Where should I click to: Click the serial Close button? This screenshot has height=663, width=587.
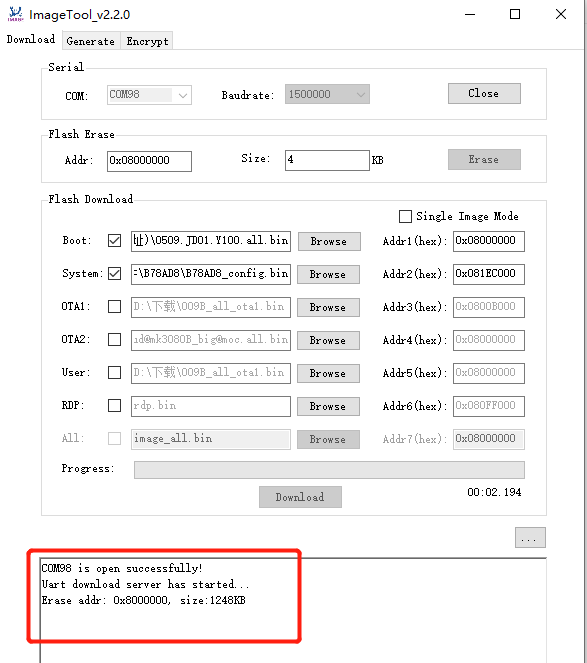click(484, 93)
